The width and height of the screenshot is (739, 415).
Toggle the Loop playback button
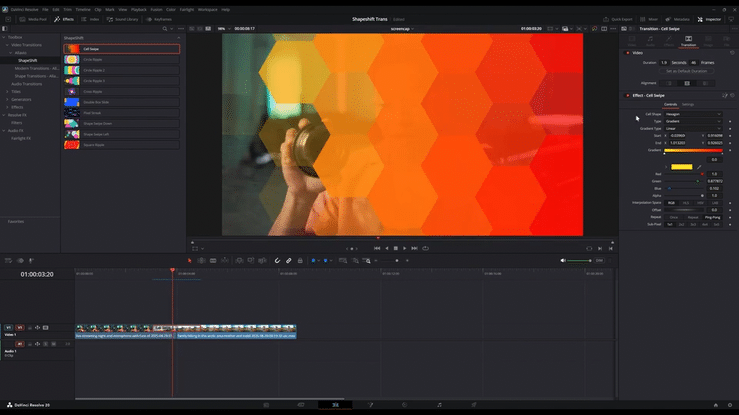426,248
